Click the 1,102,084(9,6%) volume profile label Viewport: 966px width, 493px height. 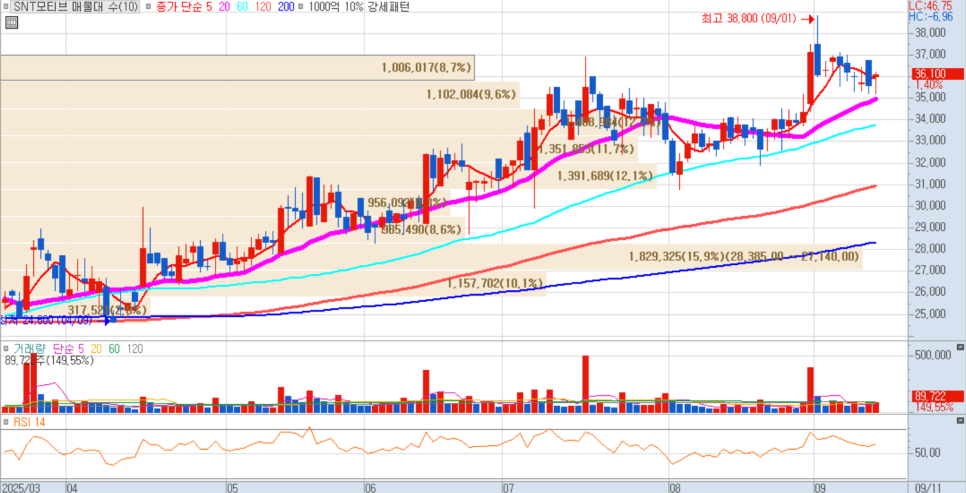(471, 94)
